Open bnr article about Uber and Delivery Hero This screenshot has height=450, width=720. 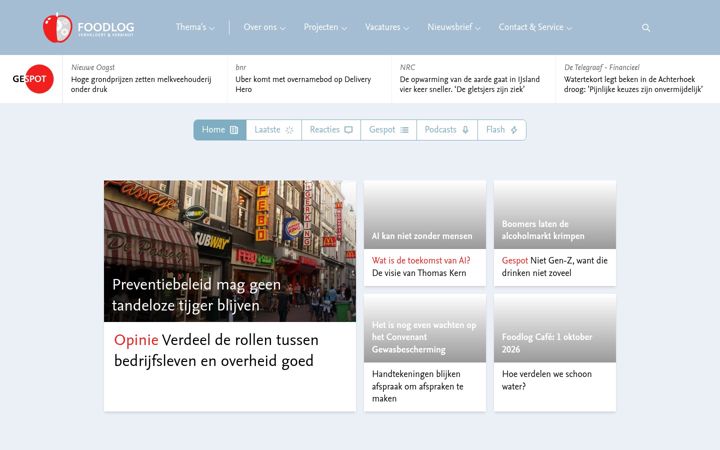[x=303, y=84]
